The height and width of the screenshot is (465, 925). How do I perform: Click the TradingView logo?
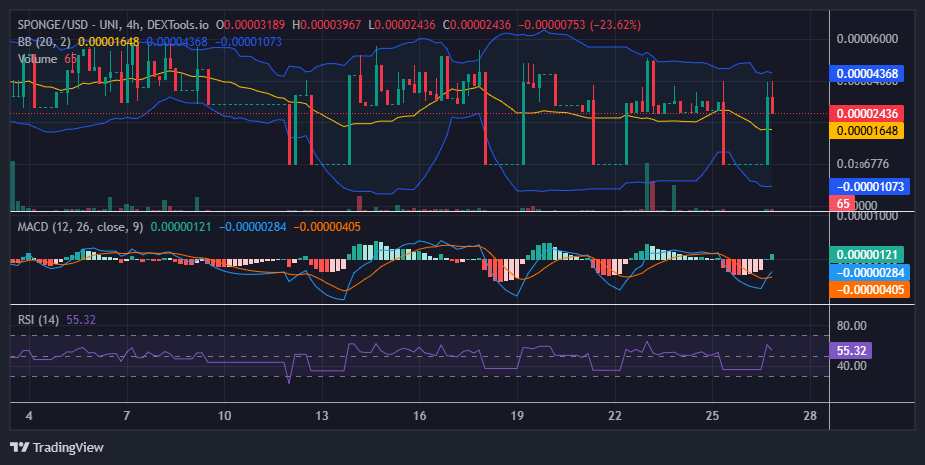57,447
